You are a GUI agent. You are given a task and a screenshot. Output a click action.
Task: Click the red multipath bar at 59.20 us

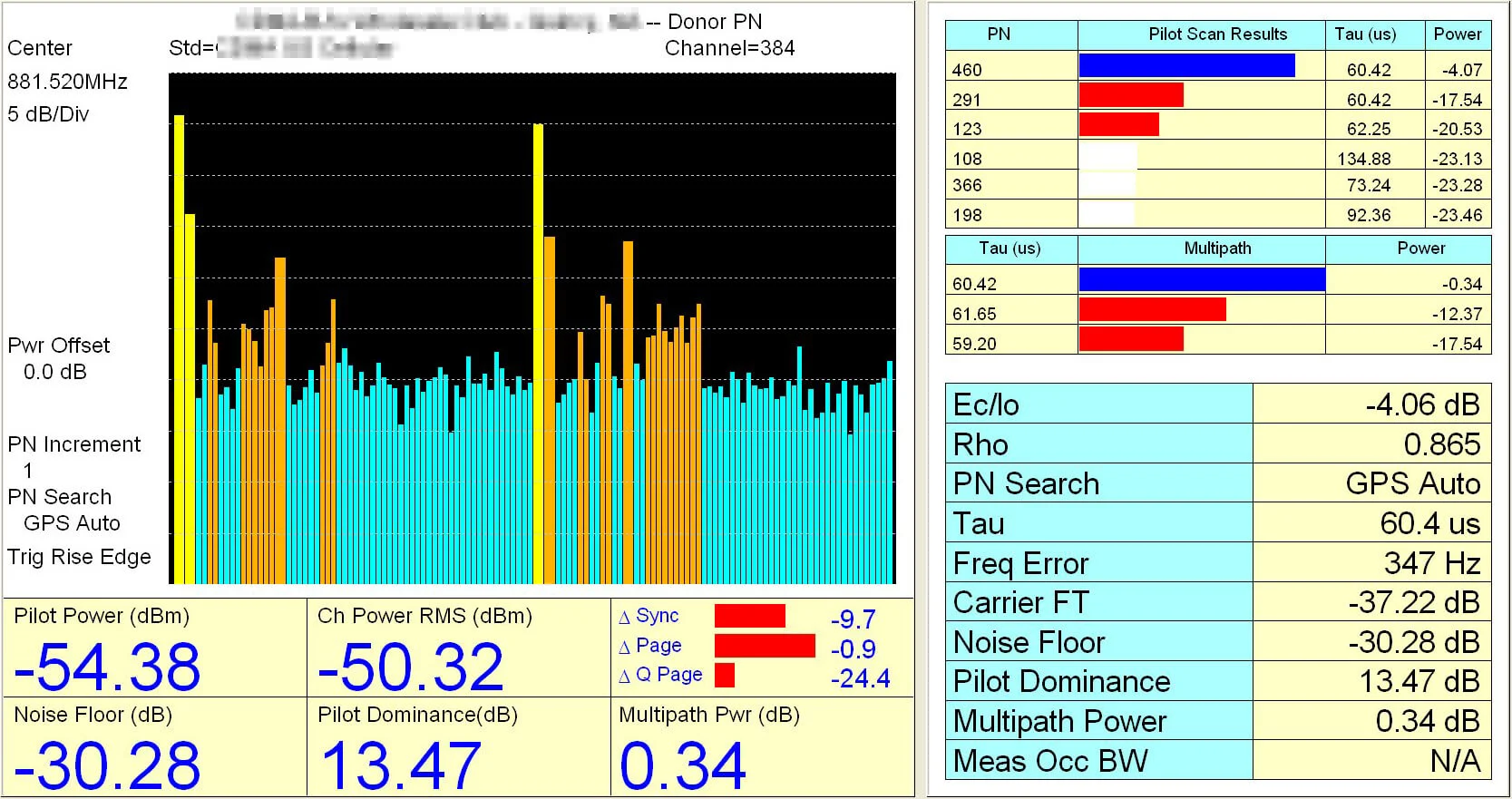1131,339
